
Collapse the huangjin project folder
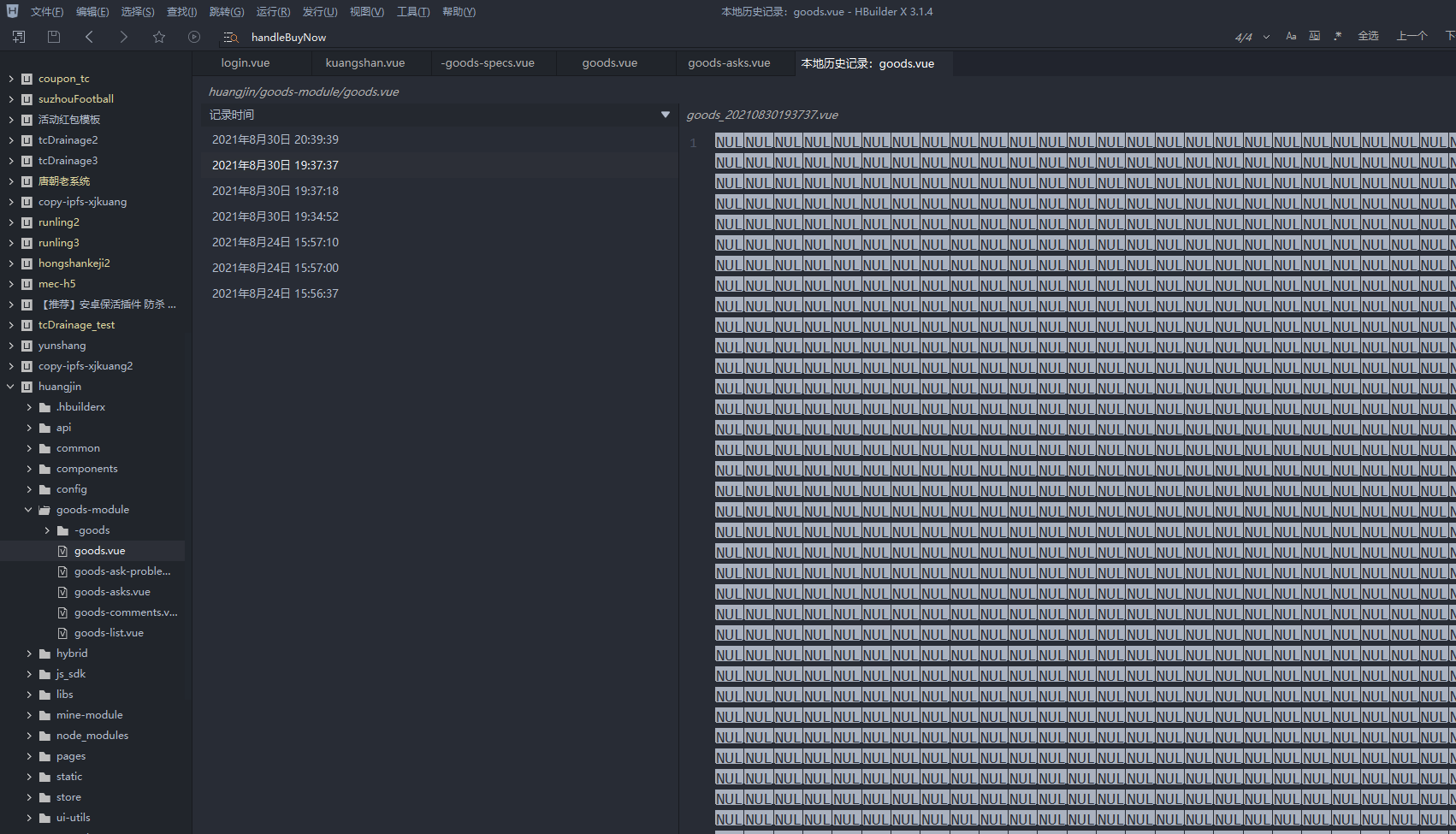pos(11,387)
